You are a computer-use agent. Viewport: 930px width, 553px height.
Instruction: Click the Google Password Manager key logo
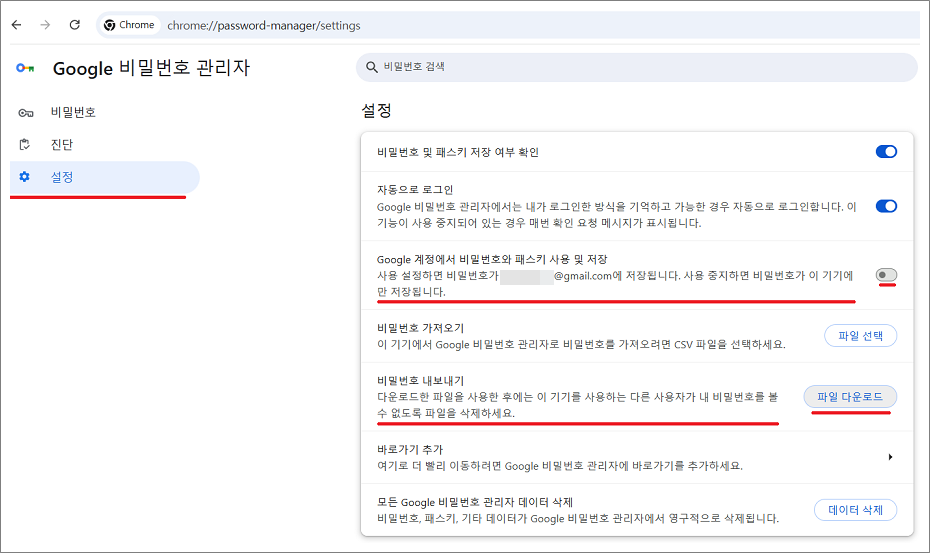click(x=26, y=68)
